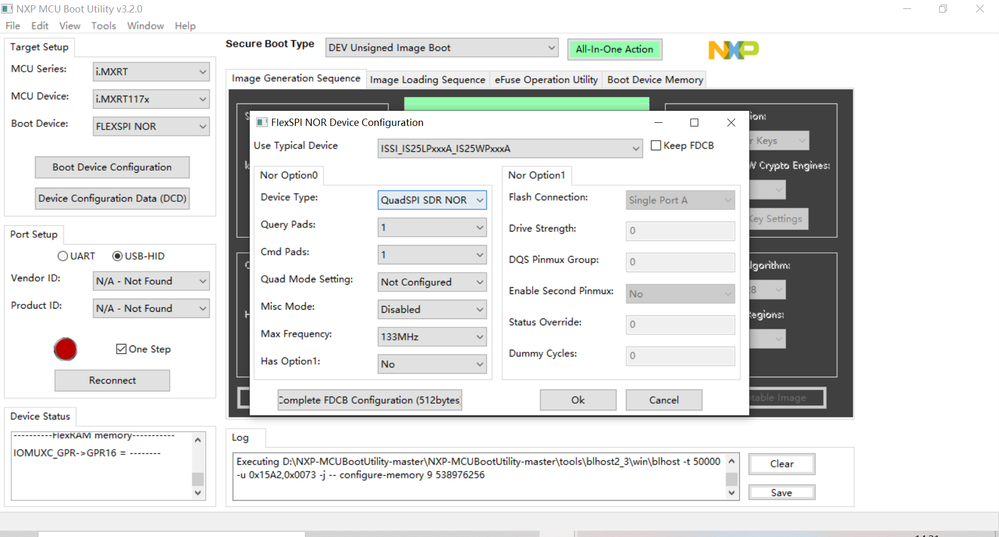Image resolution: width=999 pixels, height=537 pixels.
Task: Open the Flash Connection dropdown
Action: pos(680,200)
